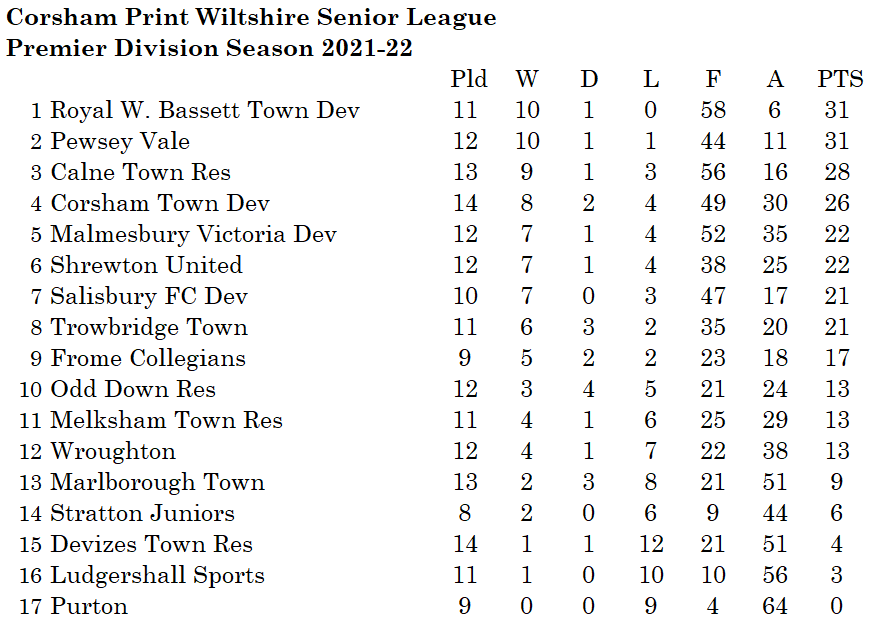Click the Pld column header
Screen dimensions: 872x621
(x=469, y=80)
